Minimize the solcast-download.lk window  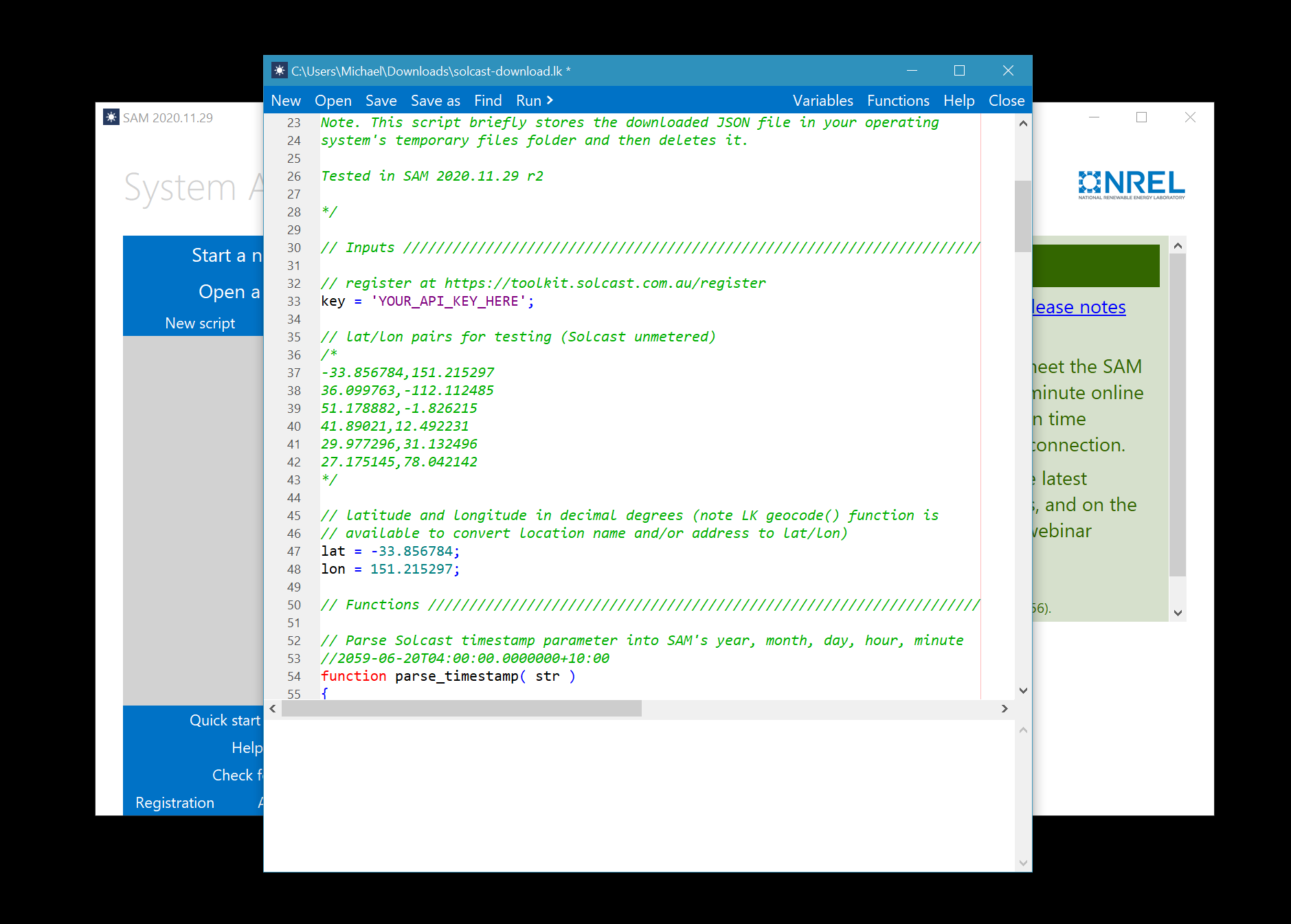click(912, 71)
